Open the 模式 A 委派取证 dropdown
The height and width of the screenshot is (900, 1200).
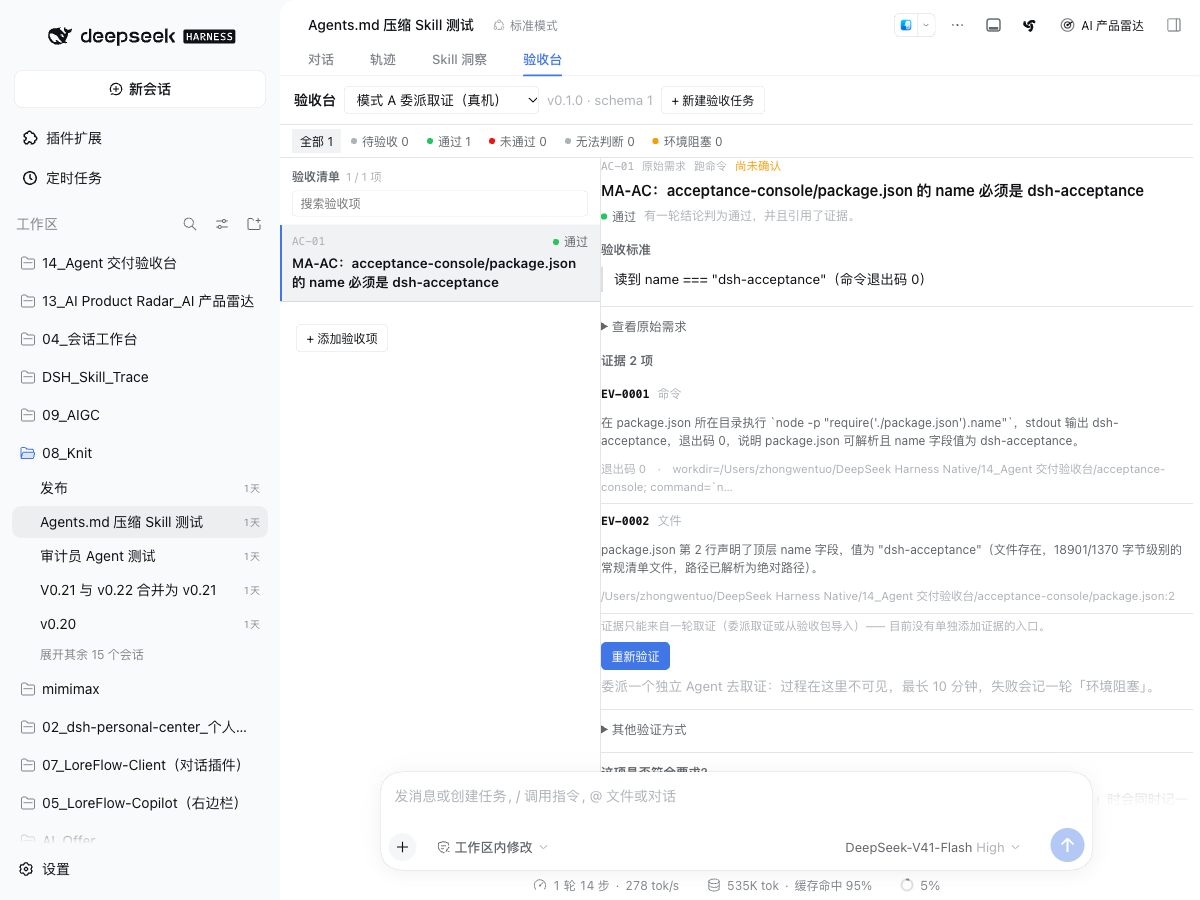pyautogui.click(x=442, y=100)
